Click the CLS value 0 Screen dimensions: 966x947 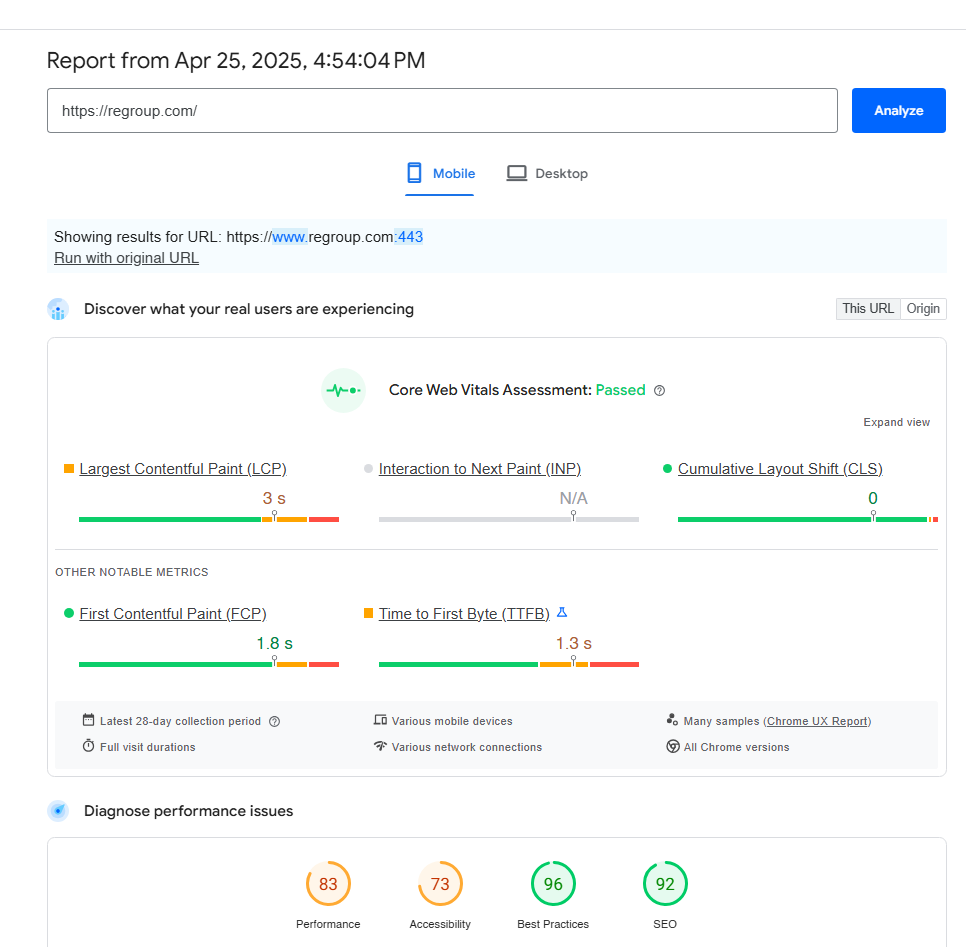coord(873,498)
